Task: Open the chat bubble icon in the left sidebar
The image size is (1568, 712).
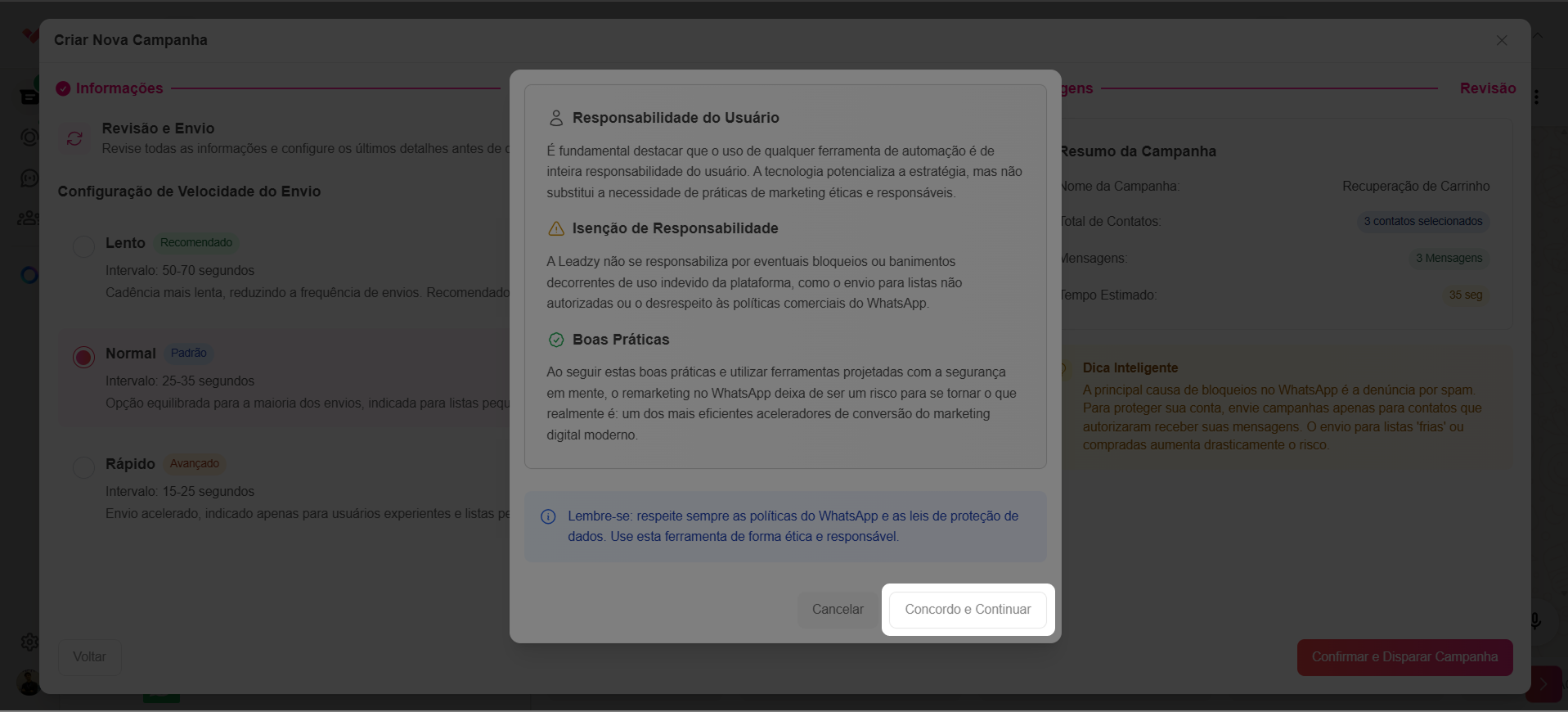Action: tap(29, 178)
